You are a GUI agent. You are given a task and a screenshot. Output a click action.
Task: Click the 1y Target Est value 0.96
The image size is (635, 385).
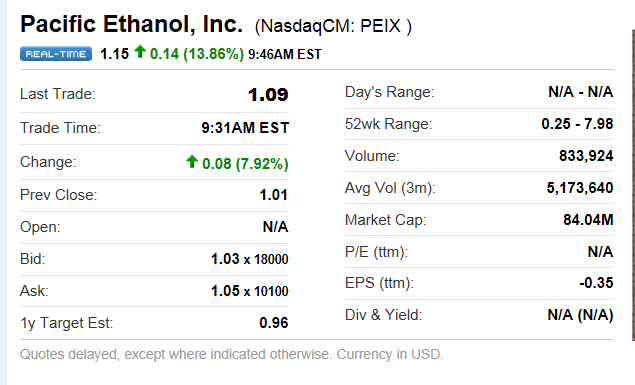coord(274,323)
